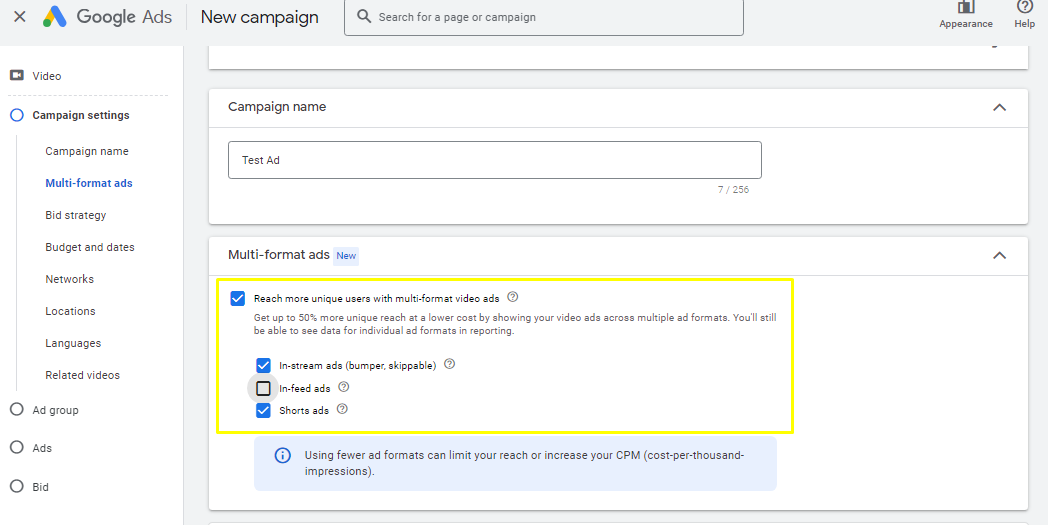The image size is (1048, 525).
Task: Collapse the Campaign name section
Action: 998,107
